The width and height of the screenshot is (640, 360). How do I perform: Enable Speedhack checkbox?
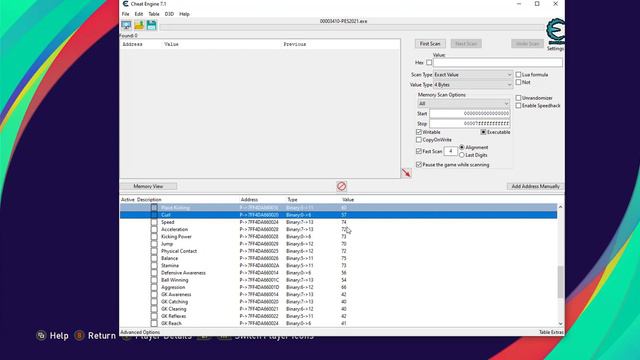click(518, 106)
